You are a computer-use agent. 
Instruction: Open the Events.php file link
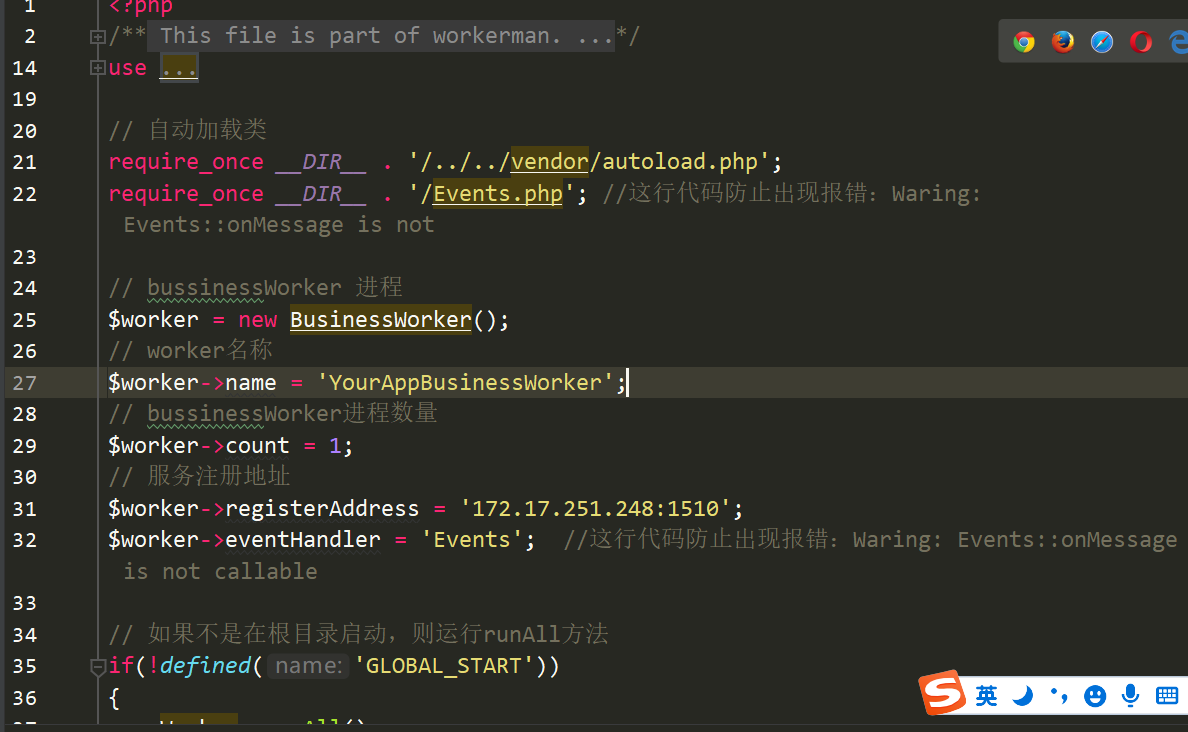pos(498,194)
